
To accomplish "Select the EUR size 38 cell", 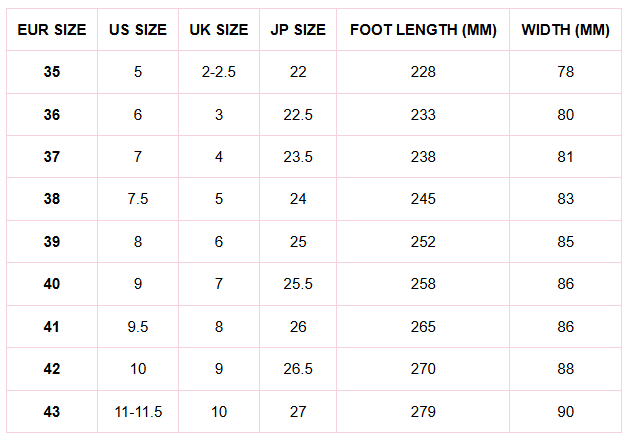I will pyautogui.click(x=52, y=199).
